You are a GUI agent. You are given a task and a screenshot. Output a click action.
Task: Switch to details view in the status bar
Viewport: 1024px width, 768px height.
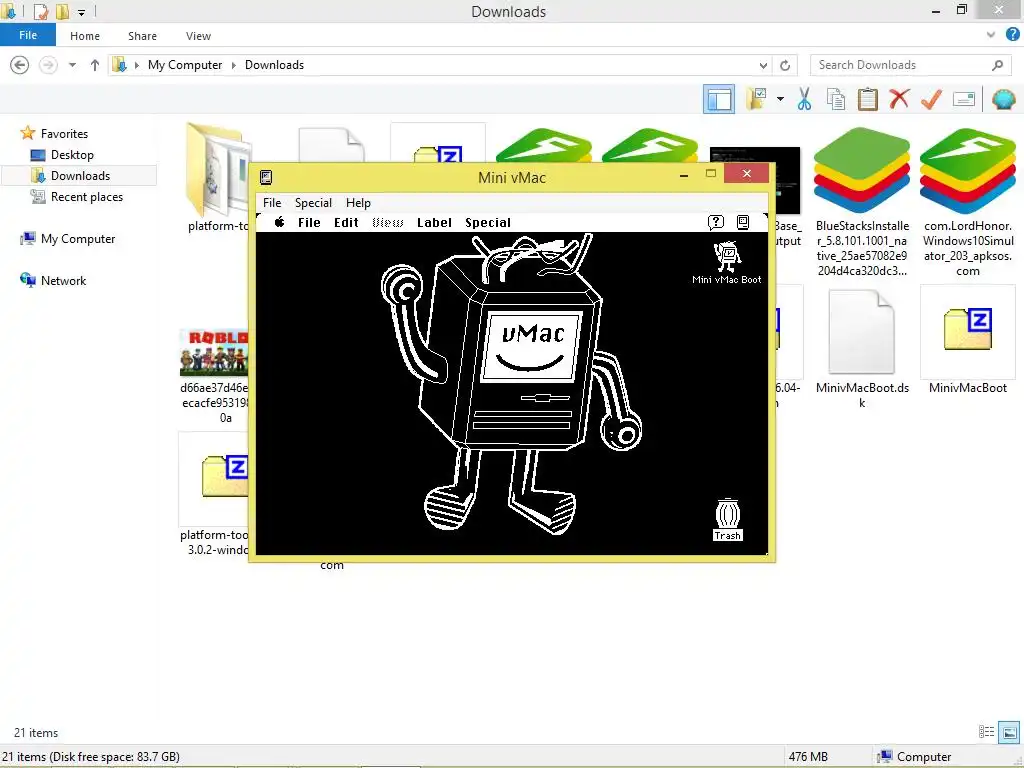pos(986,732)
